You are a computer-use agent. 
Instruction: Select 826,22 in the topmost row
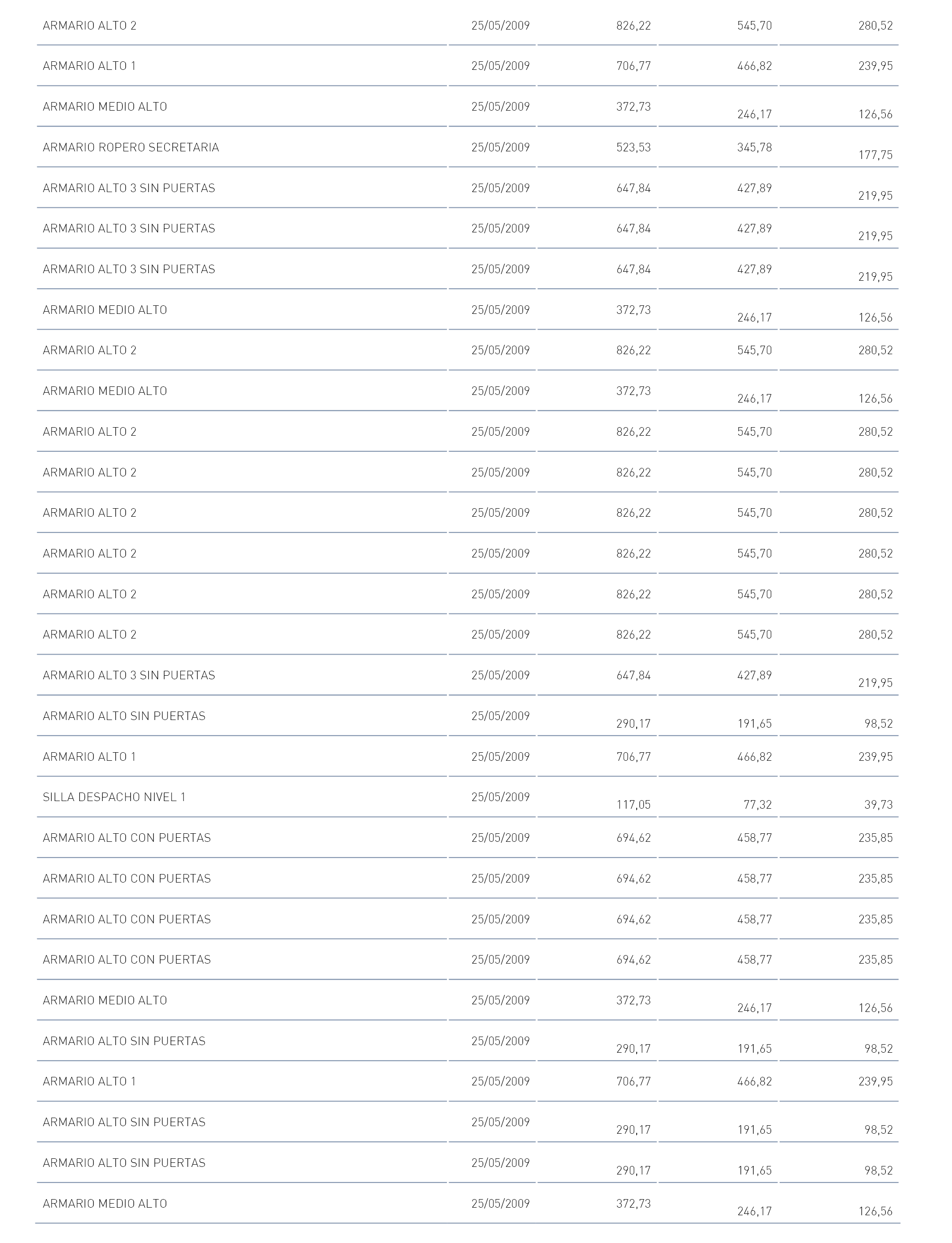634,26
